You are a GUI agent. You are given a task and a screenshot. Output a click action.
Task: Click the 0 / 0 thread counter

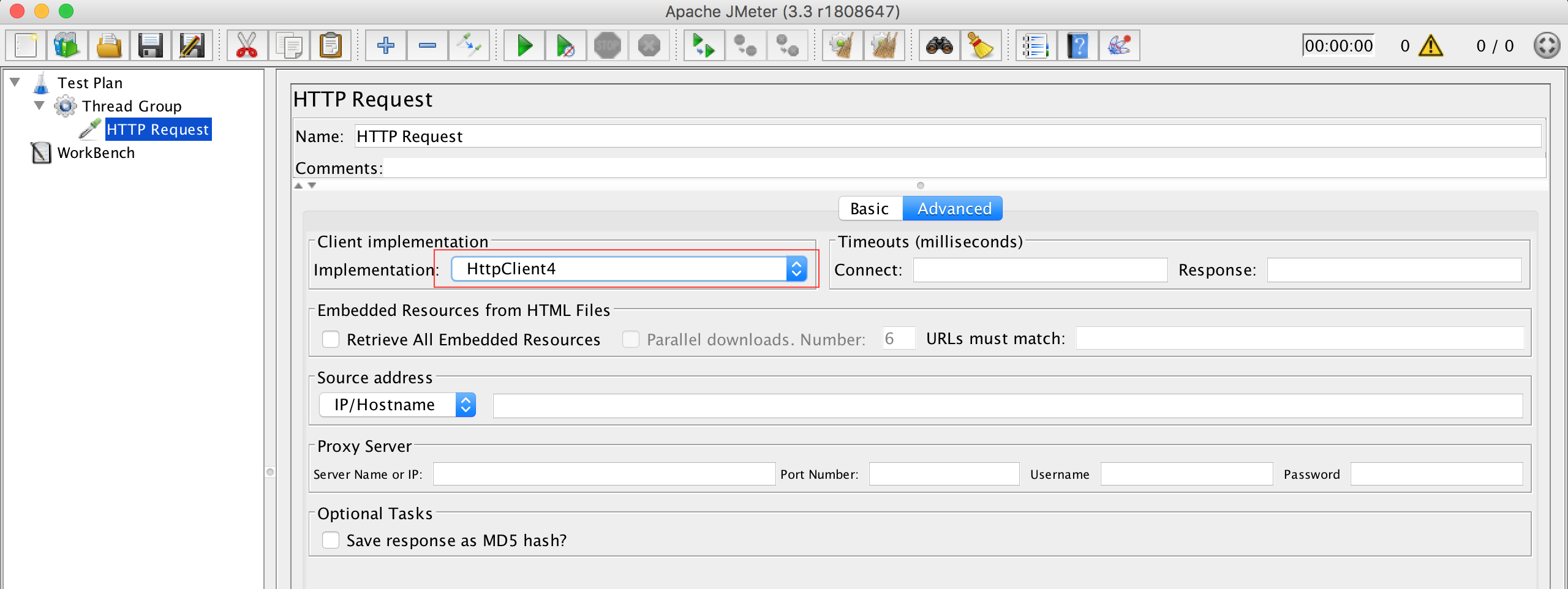pyautogui.click(x=1494, y=46)
